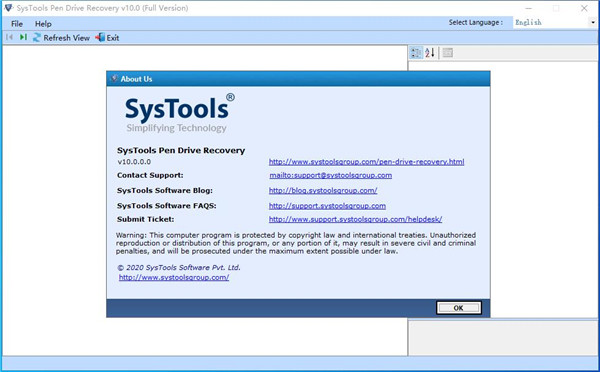Viewport: 600px width, 372px height.
Task: Open the Help menu
Action: pyautogui.click(x=43, y=24)
